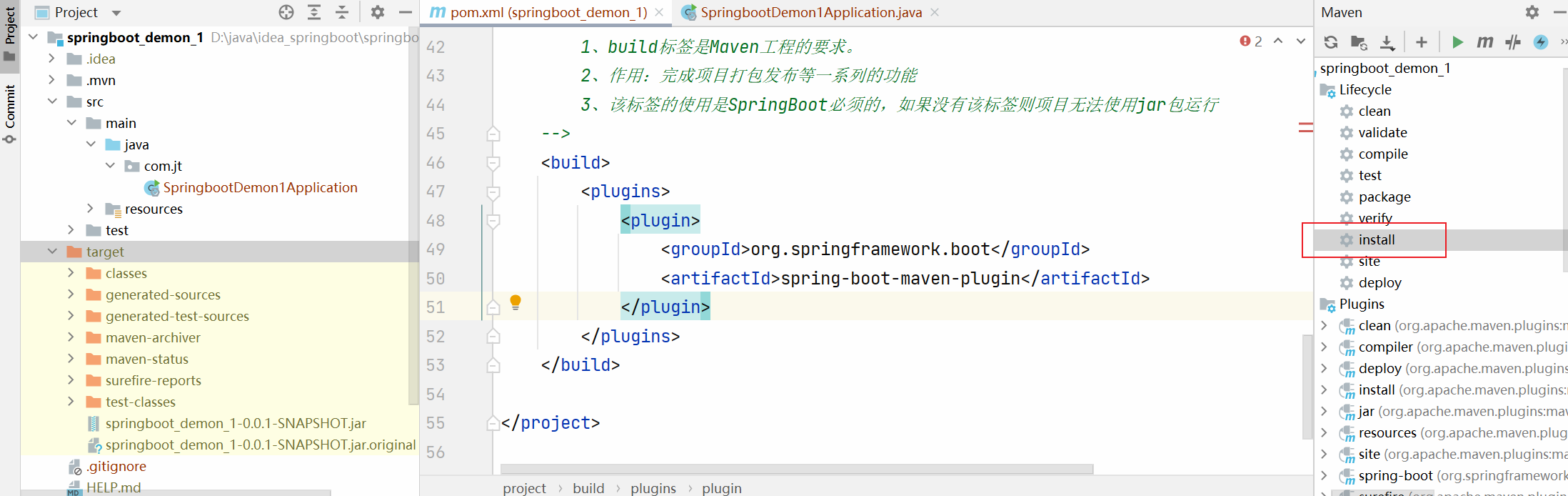This screenshot has height=496, width=1568.
Task: Open Maven panel settings gear
Action: coord(1532,12)
